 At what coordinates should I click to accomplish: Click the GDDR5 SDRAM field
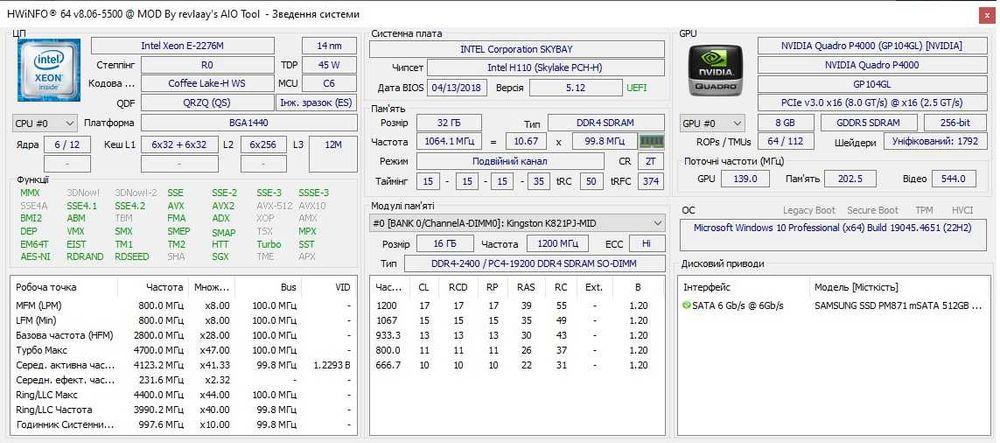coord(869,123)
